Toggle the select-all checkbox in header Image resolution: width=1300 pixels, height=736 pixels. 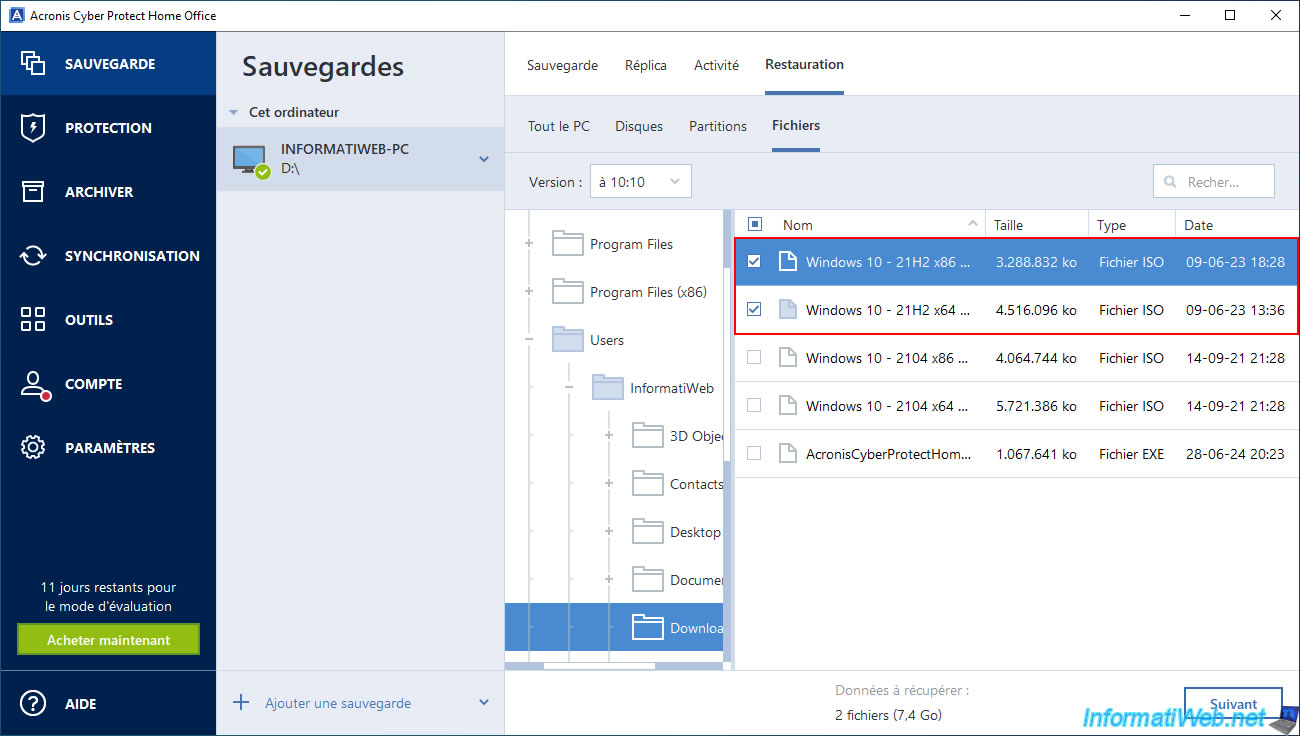(x=755, y=225)
